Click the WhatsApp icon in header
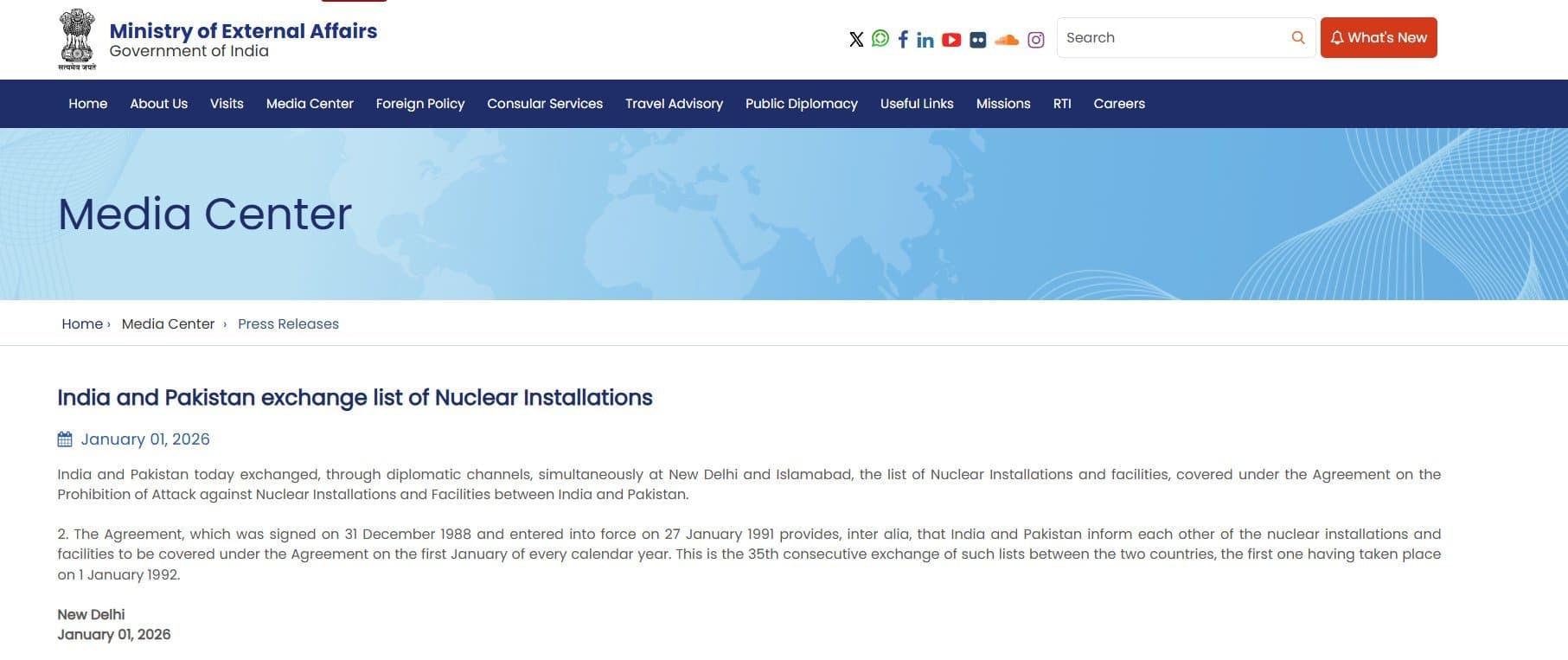This screenshot has height=660, width=1568. coord(880,38)
